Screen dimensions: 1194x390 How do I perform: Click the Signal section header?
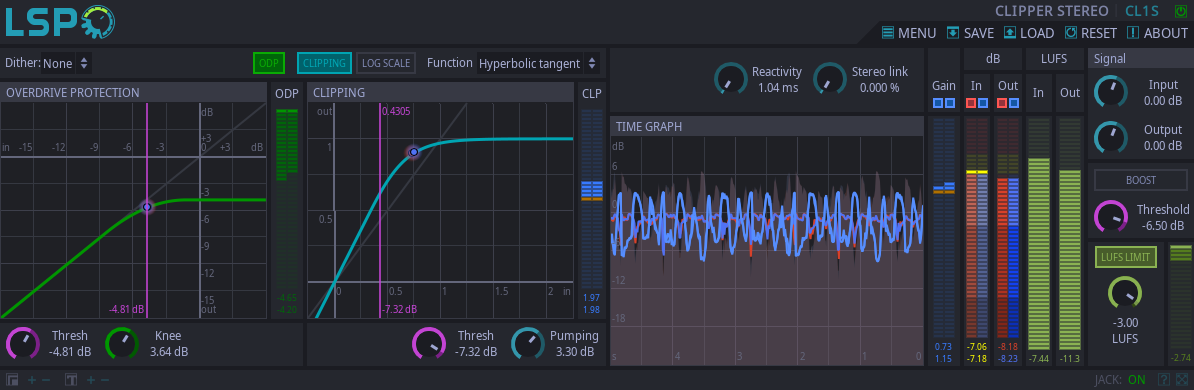click(x=1141, y=59)
